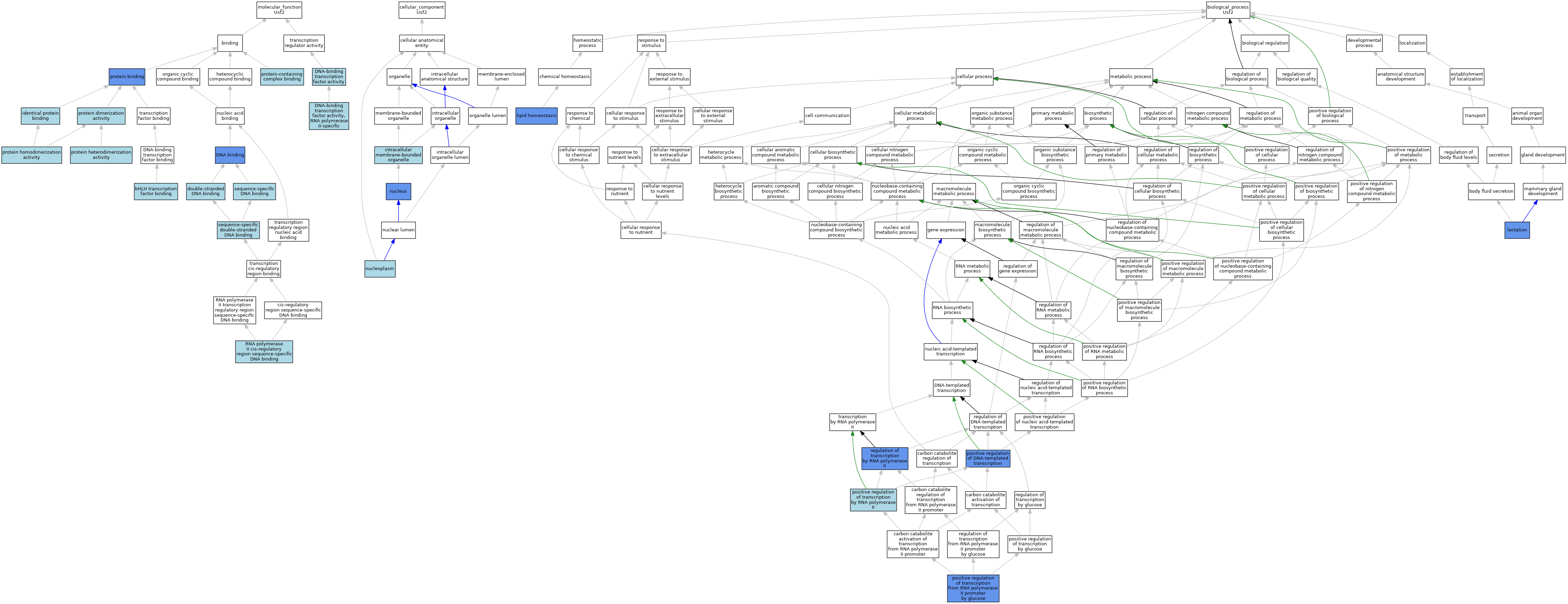Select 'protein dimerization activity' node
Viewport: 1568px width, 604px height.
101,116
